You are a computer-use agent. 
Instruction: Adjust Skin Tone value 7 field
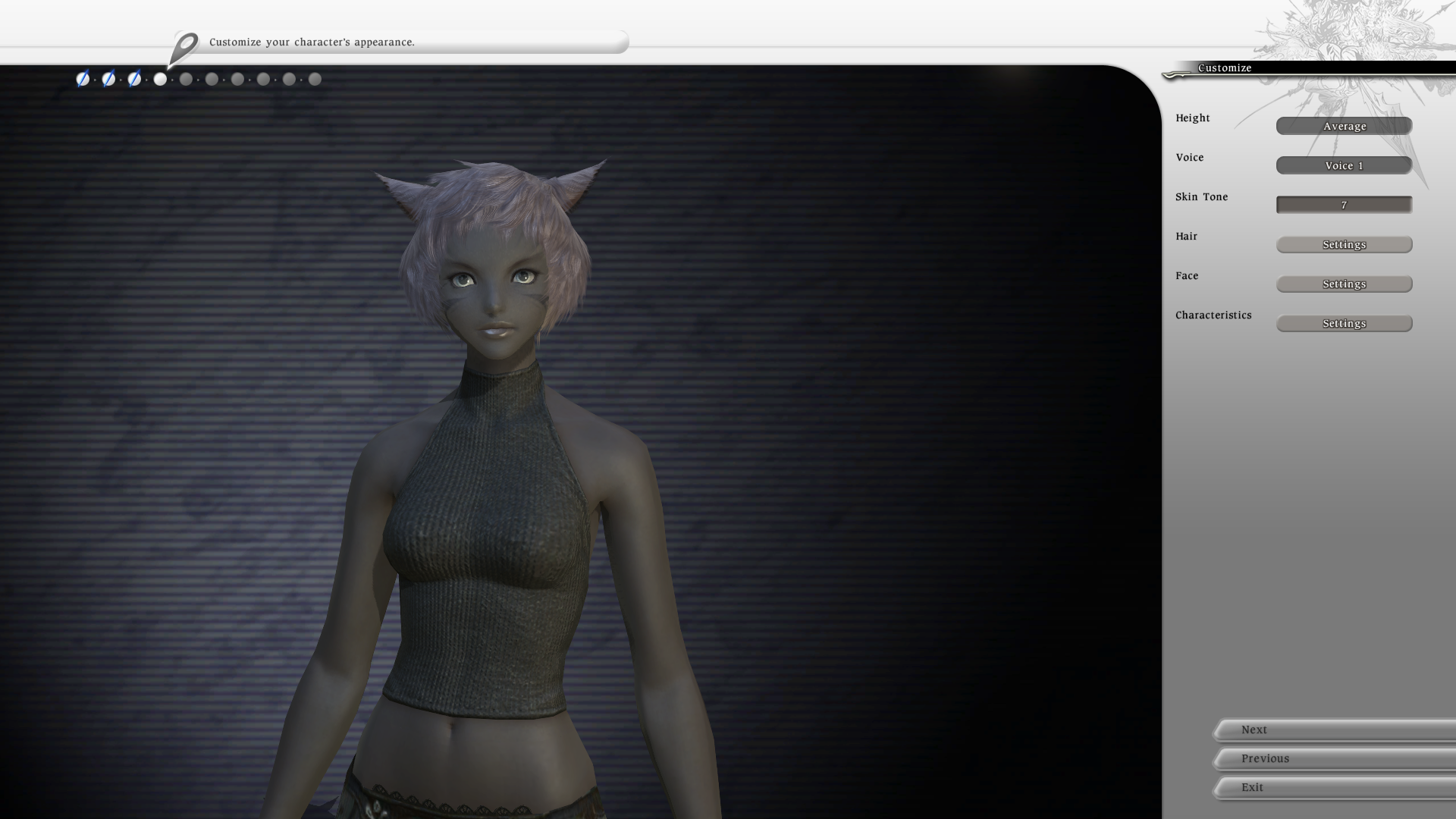(1344, 205)
